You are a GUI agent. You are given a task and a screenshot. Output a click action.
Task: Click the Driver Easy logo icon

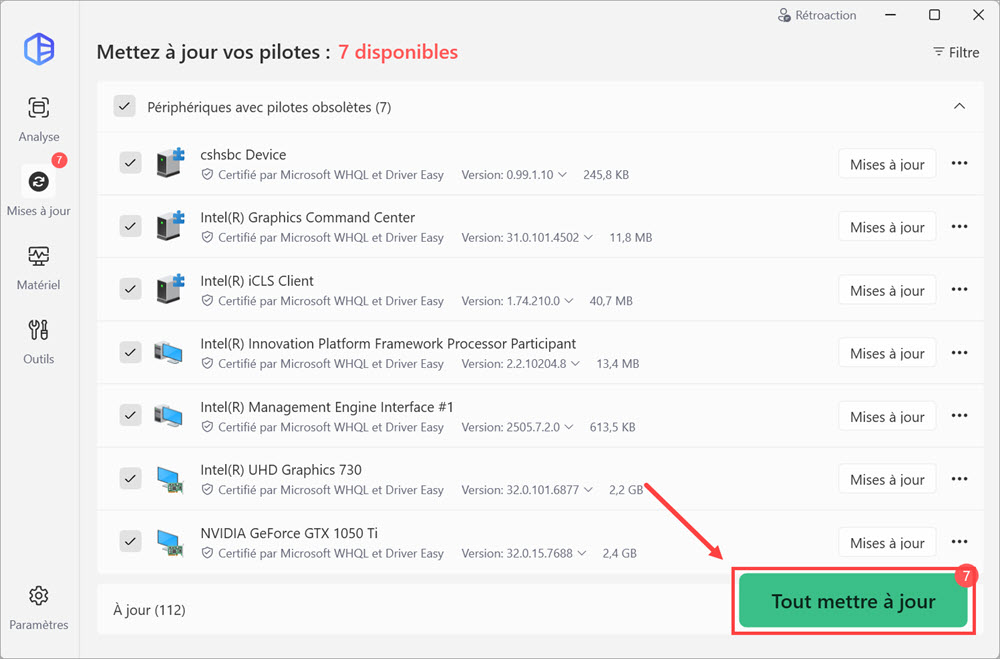point(39,48)
